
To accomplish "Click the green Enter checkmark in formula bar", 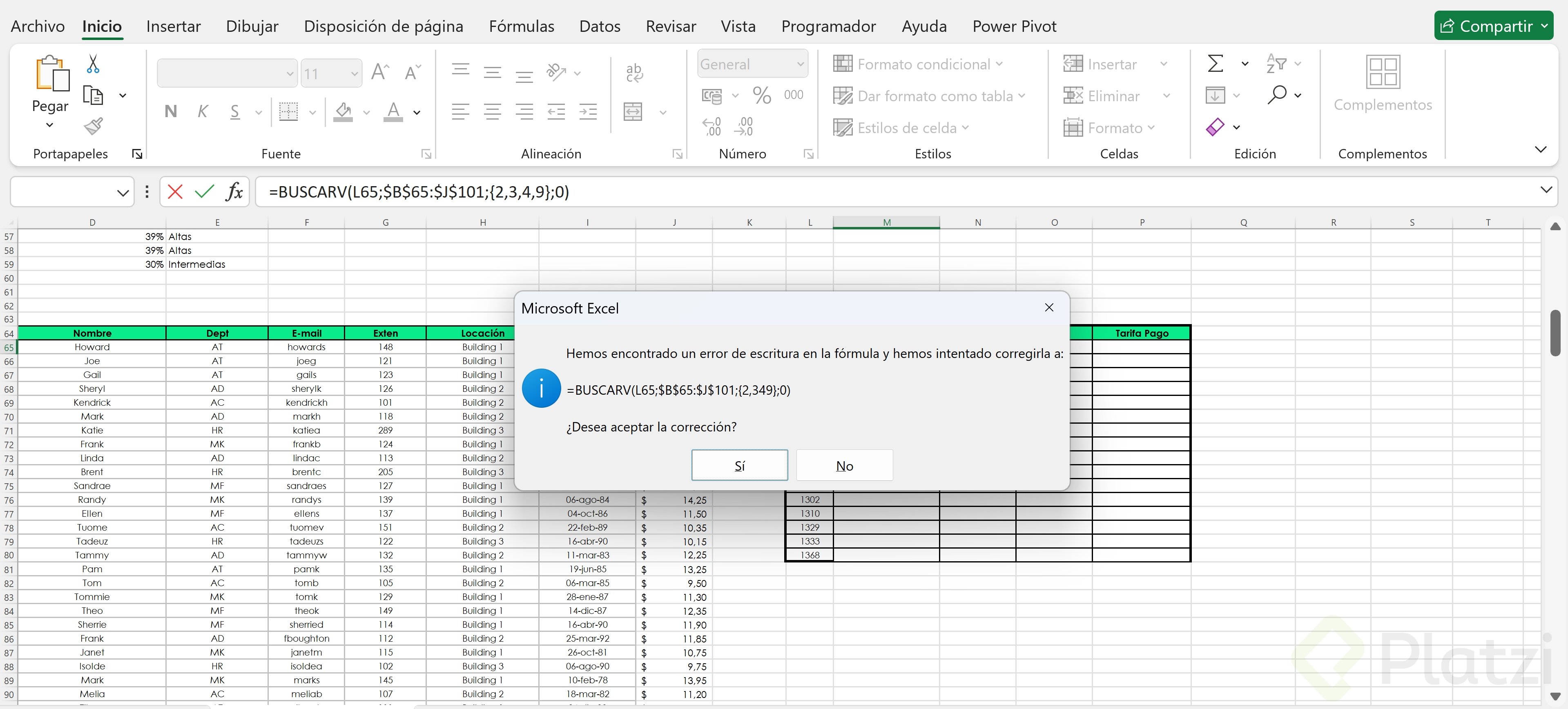I will pos(204,192).
